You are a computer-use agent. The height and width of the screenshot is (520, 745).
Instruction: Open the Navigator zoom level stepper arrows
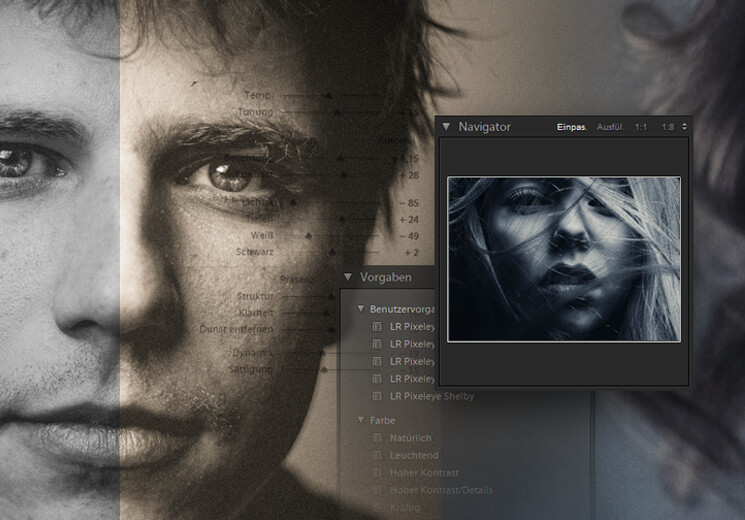pos(684,126)
